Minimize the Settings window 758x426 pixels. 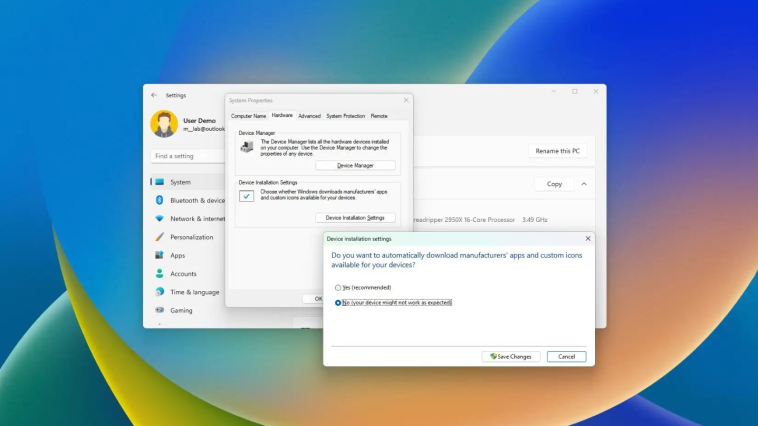pos(554,91)
